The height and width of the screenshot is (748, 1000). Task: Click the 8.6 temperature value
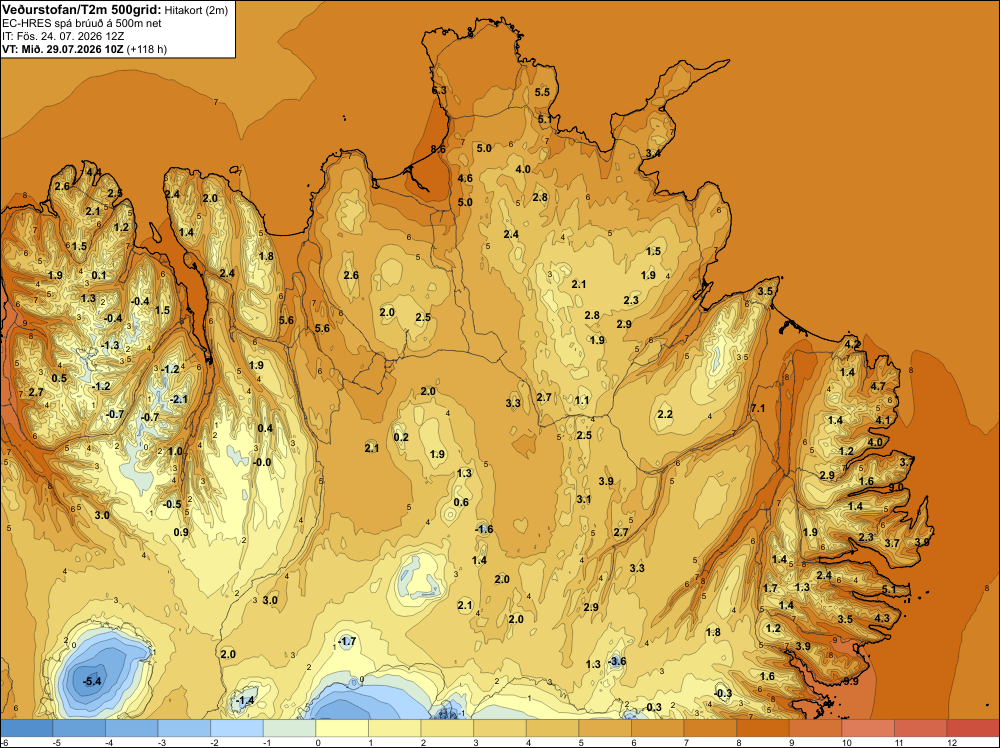pos(438,149)
